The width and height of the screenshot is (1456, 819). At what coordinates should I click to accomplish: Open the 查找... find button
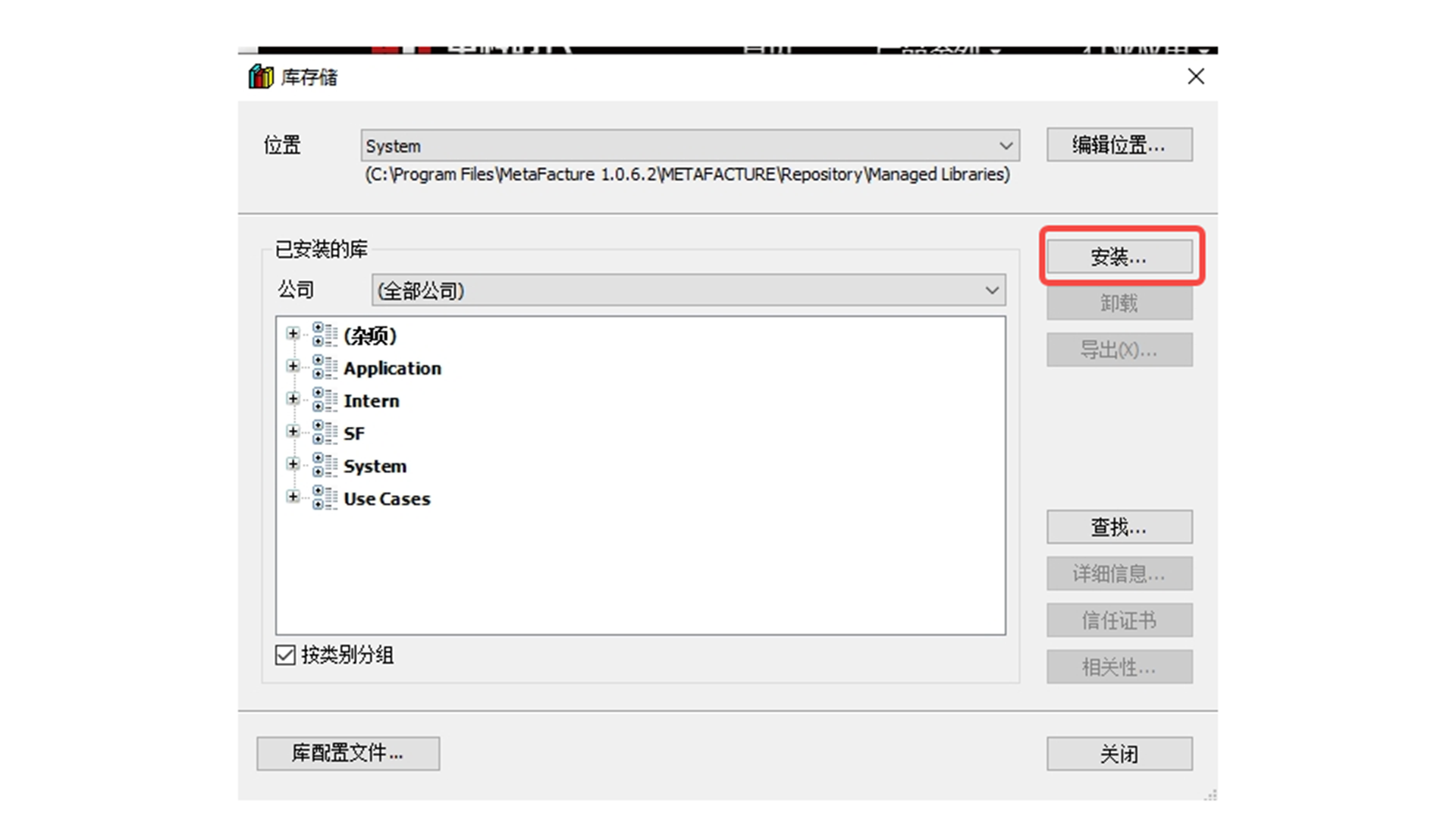coord(1119,527)
